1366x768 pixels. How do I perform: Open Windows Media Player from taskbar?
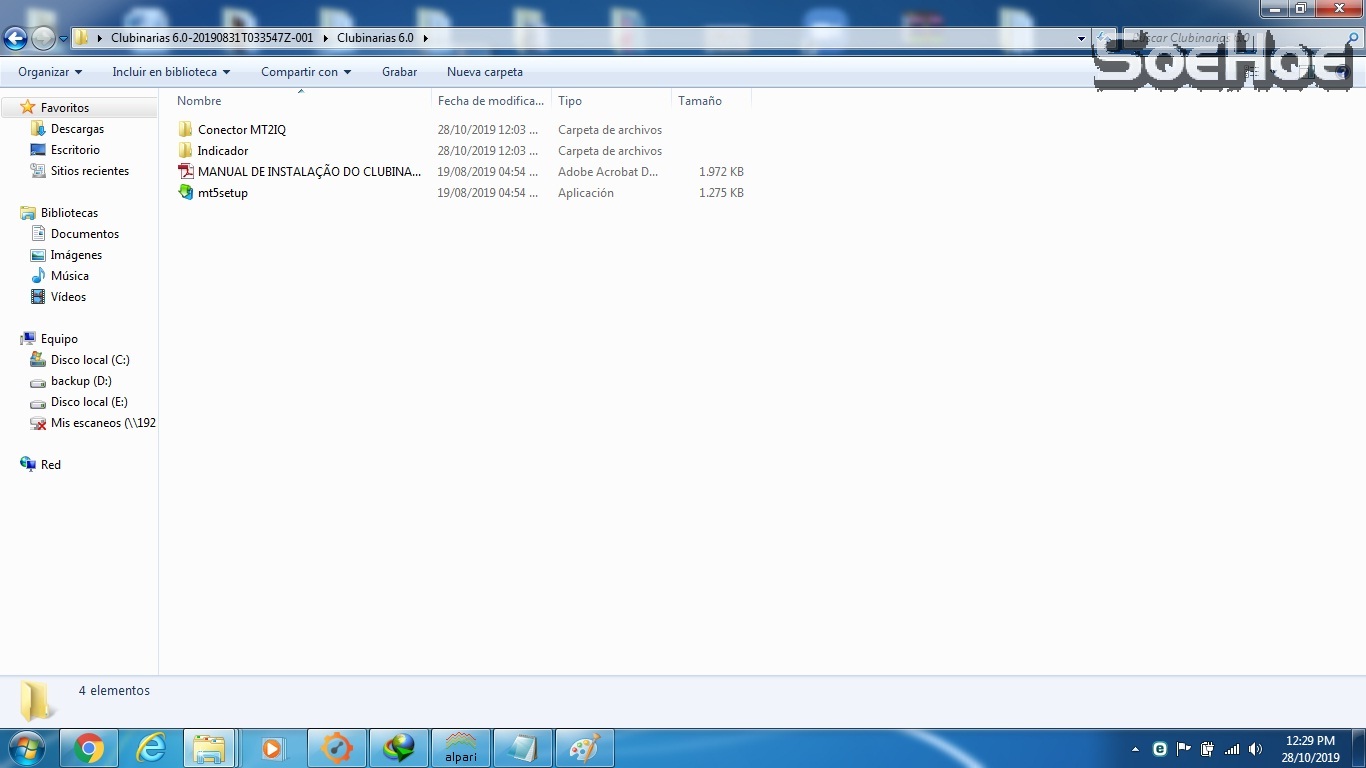coord(272,748)
